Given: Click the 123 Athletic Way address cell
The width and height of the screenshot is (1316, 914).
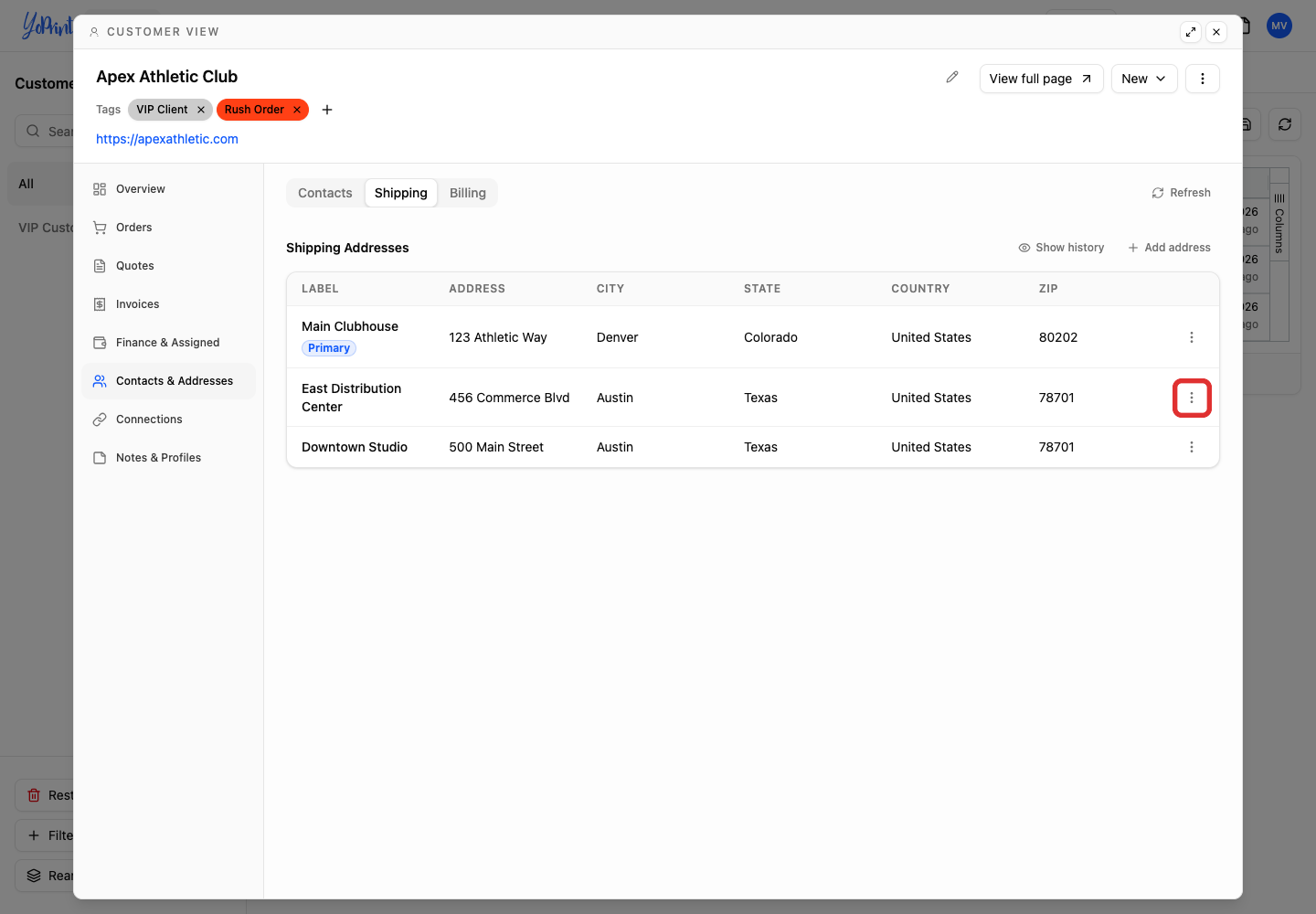Looking at the screenshot, I should [x=498, y=337].
